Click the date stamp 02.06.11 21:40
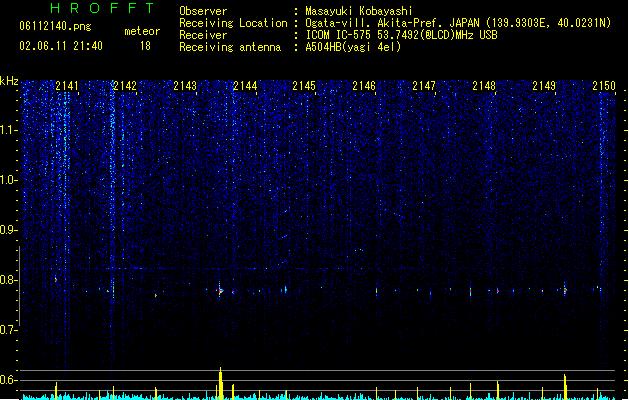Screen dimensions: 629x400 [61, 46]
